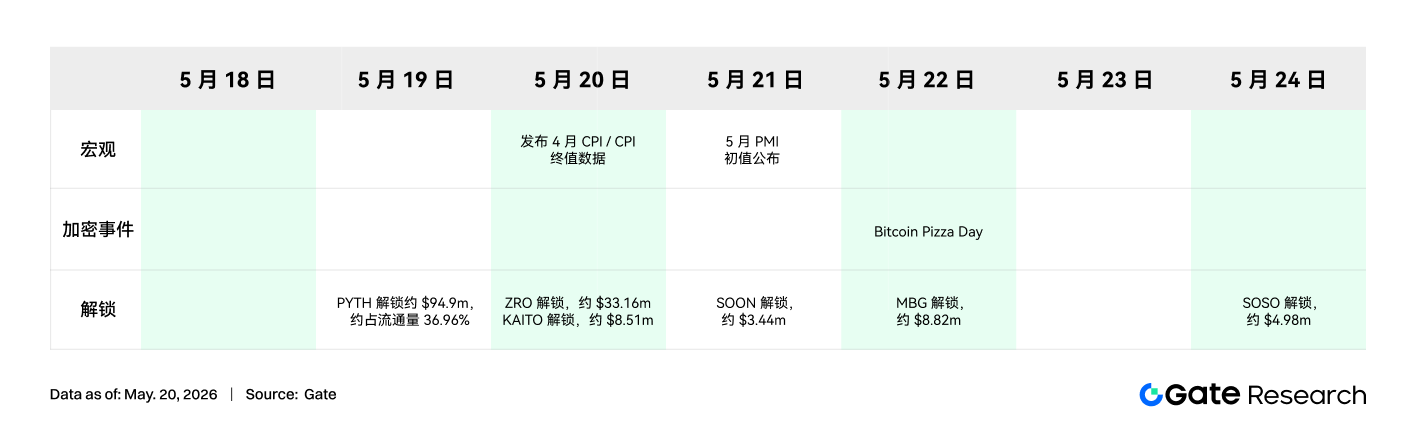Select the 5月22日 column header
1420x434 pixels.
(927, 80)
